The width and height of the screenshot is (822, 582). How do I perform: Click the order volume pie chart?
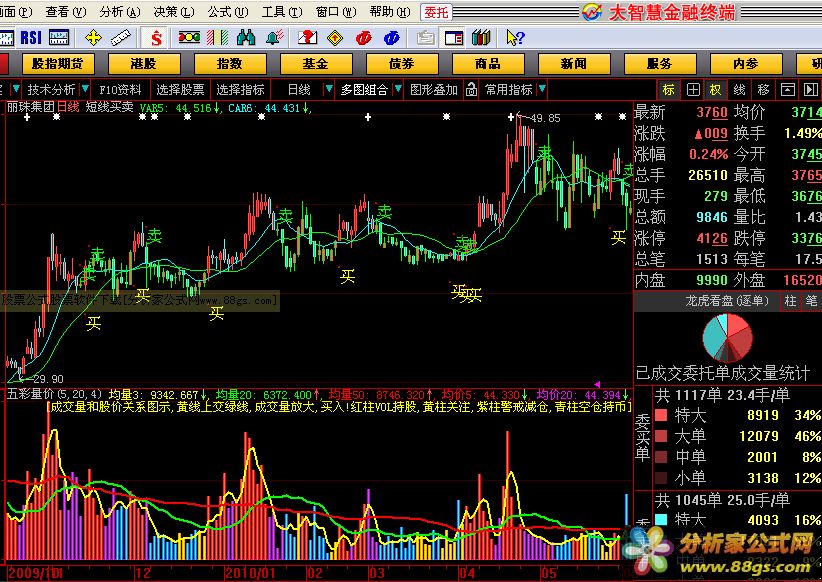click(x=727, y=338)
